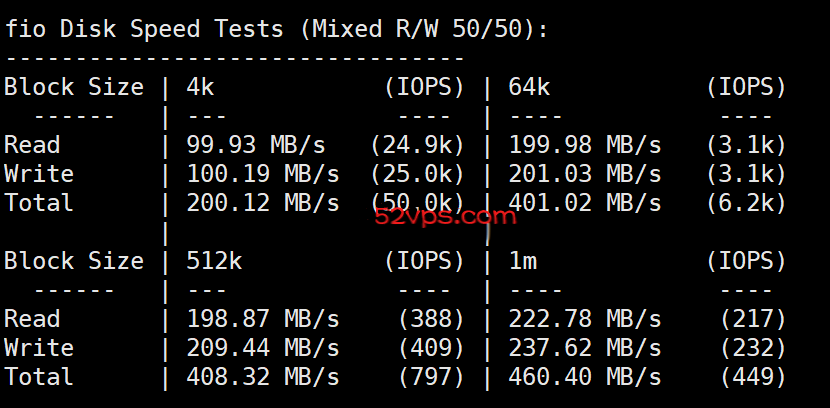Click the 201.03 MB/s write value
This screenshot has width=830, height=408.
pyautogui.click(x=585, y=174)
